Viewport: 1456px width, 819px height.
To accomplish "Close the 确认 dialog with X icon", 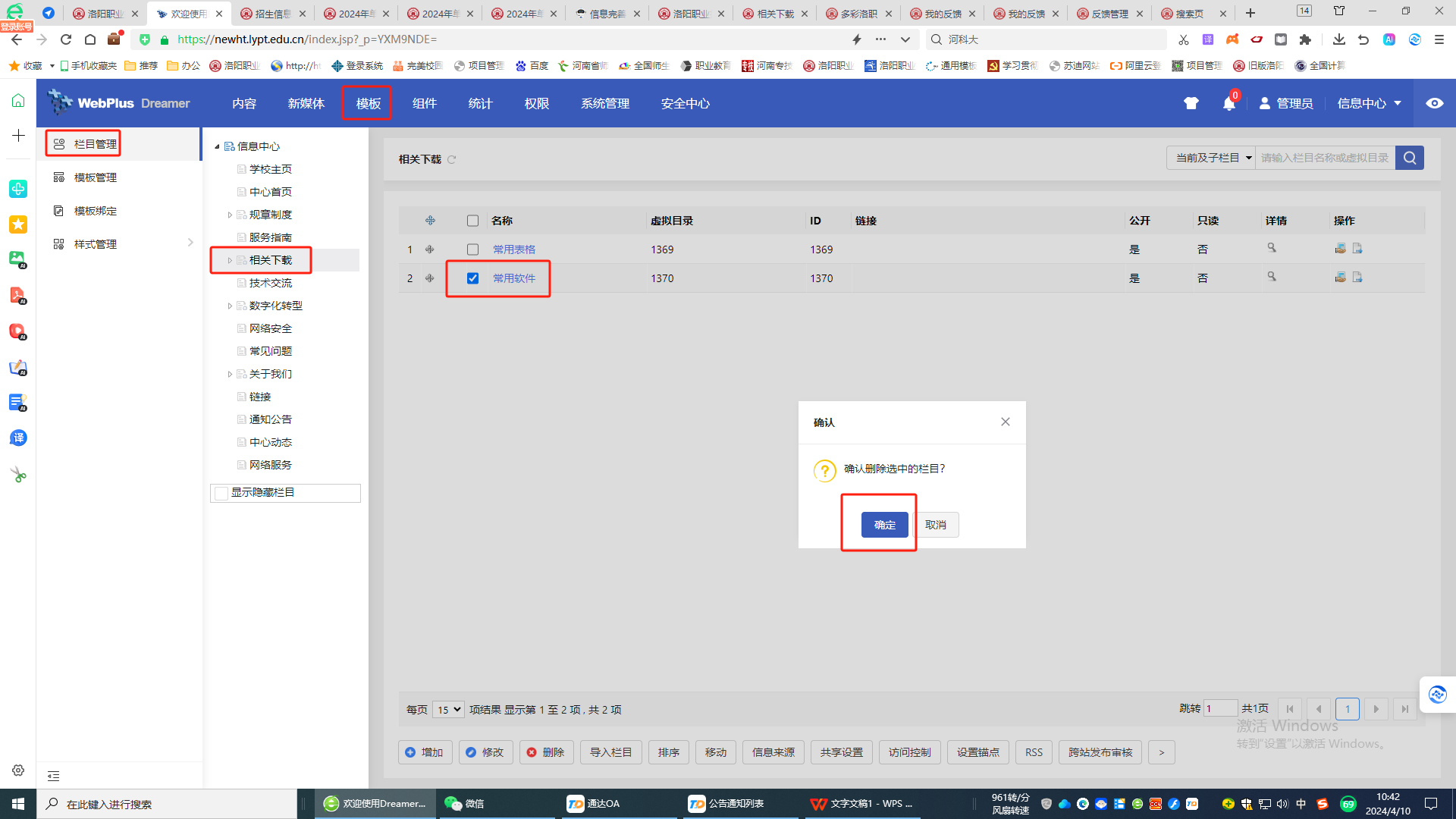I will [1006, 422].
